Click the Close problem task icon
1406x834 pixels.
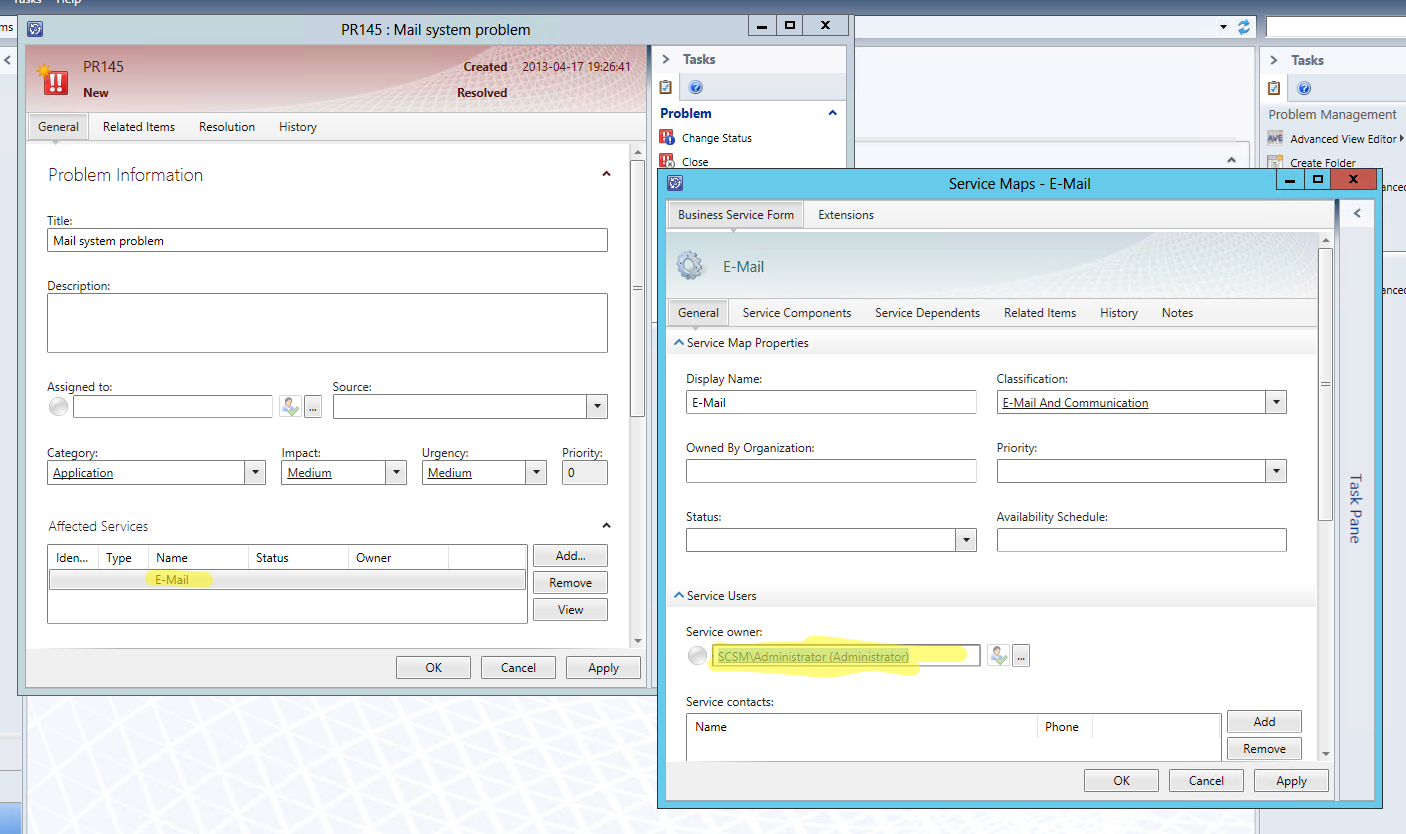(668, 161)
